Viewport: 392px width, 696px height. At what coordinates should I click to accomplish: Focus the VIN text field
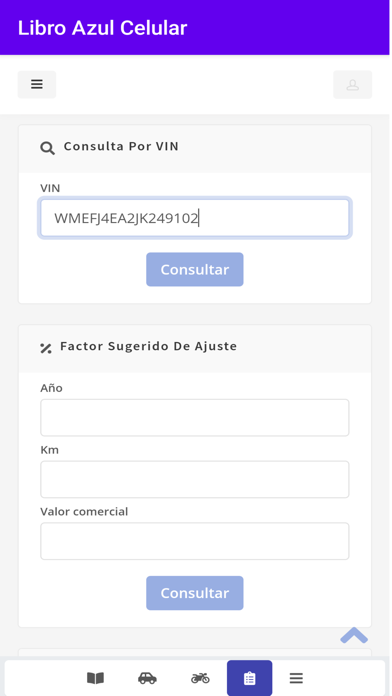[195, 218]
